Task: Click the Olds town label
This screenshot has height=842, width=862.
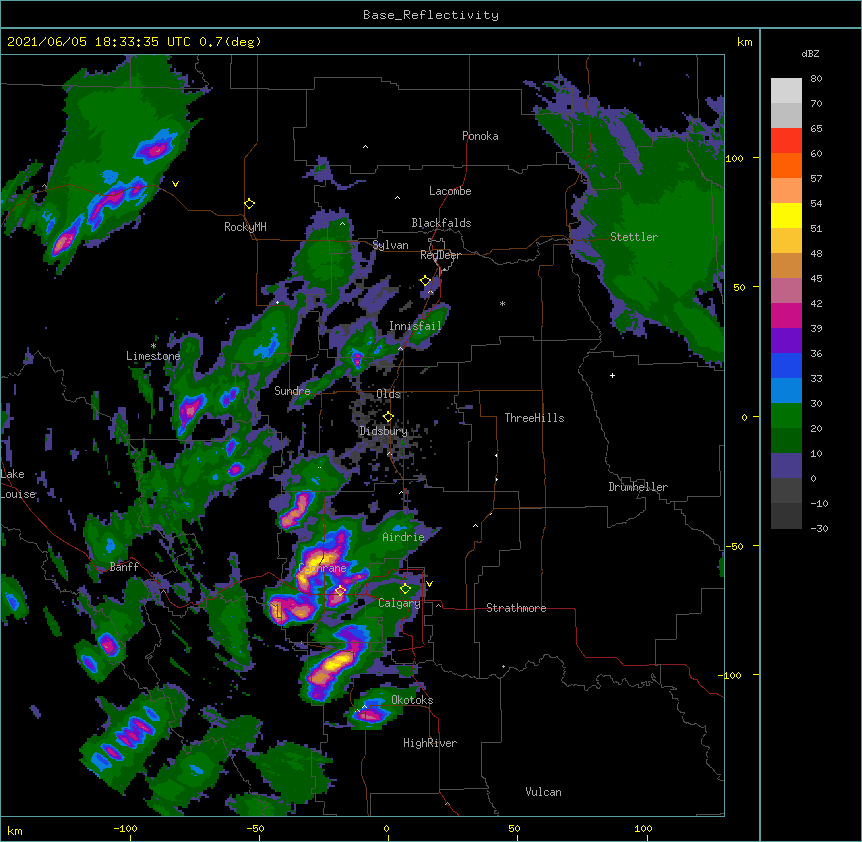Action: 388,394
